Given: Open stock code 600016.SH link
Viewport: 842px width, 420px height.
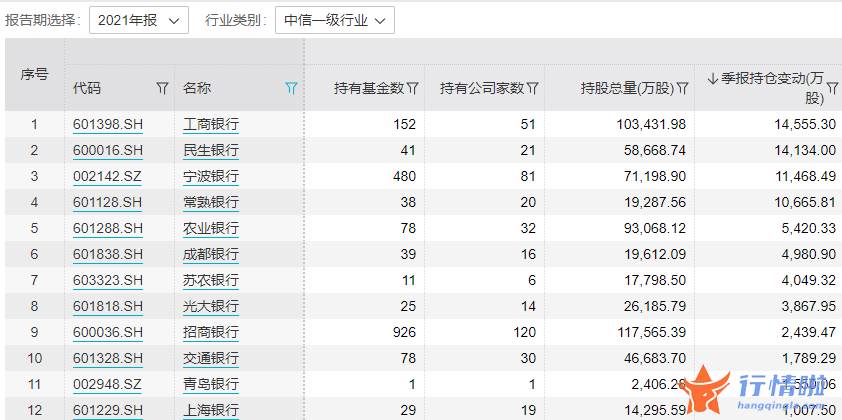Looking at the screenshot, I should [108, 150].
